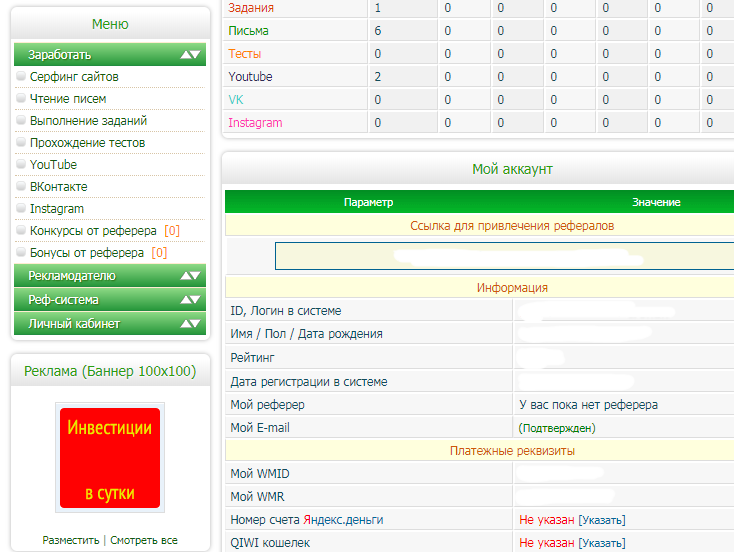
Task: Click the VK row label in stats table
Action: pyautogui.click(x=236, y=100)
